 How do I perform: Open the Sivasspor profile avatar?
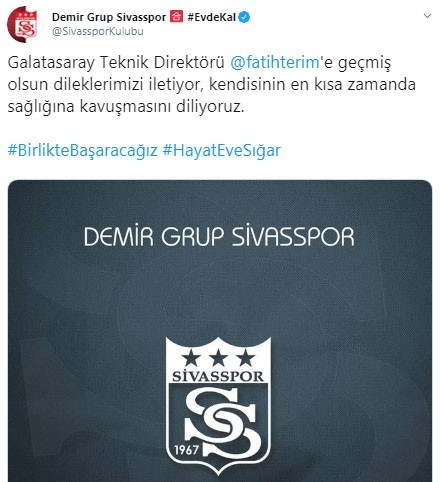(23, 24)
